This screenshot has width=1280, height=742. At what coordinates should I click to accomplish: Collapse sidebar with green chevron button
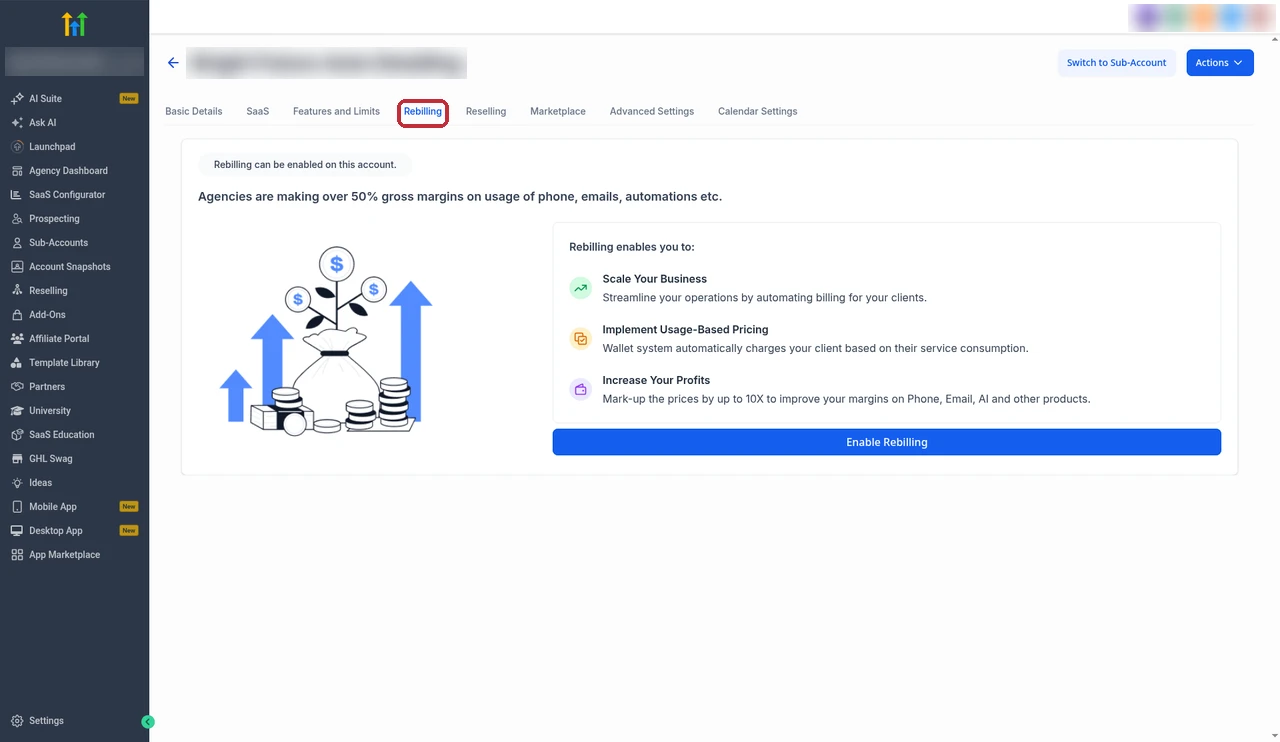click(148, 722)
